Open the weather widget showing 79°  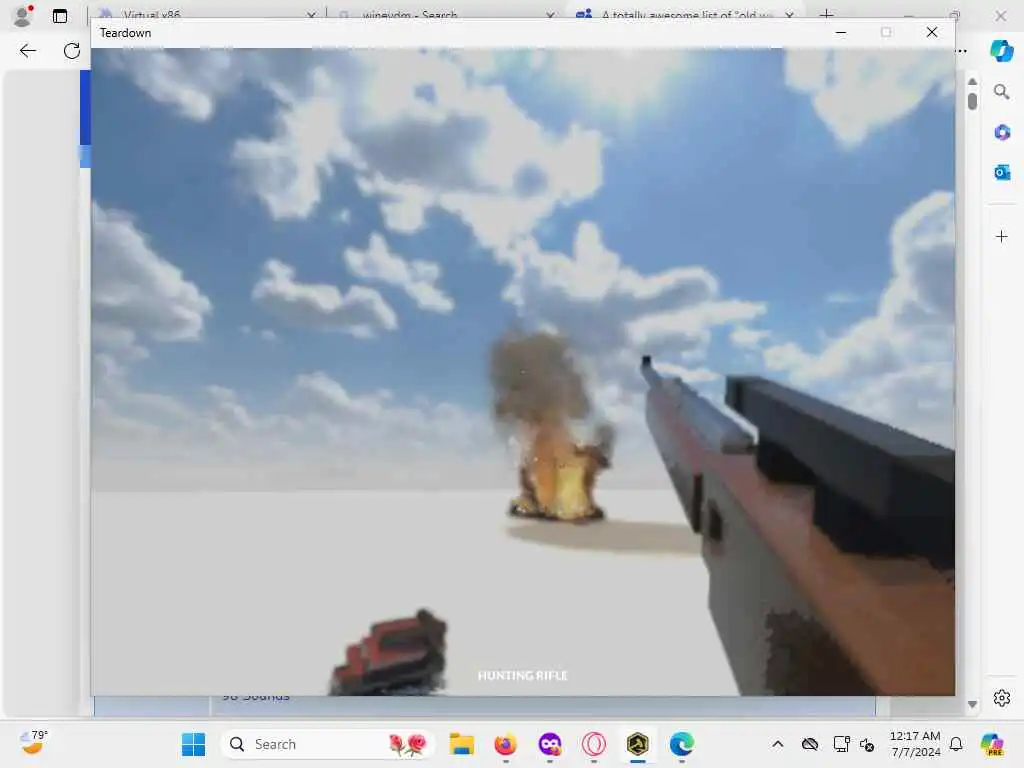point(33,743)
